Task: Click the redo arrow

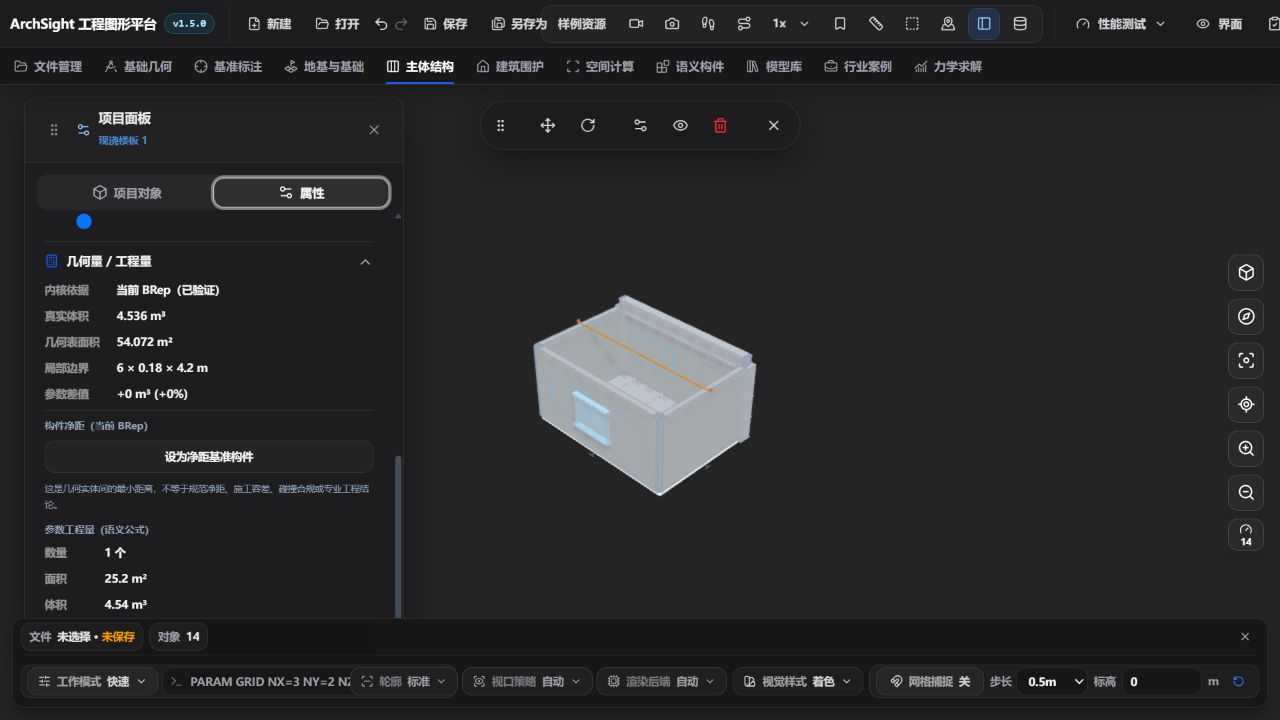Action: 401,24
